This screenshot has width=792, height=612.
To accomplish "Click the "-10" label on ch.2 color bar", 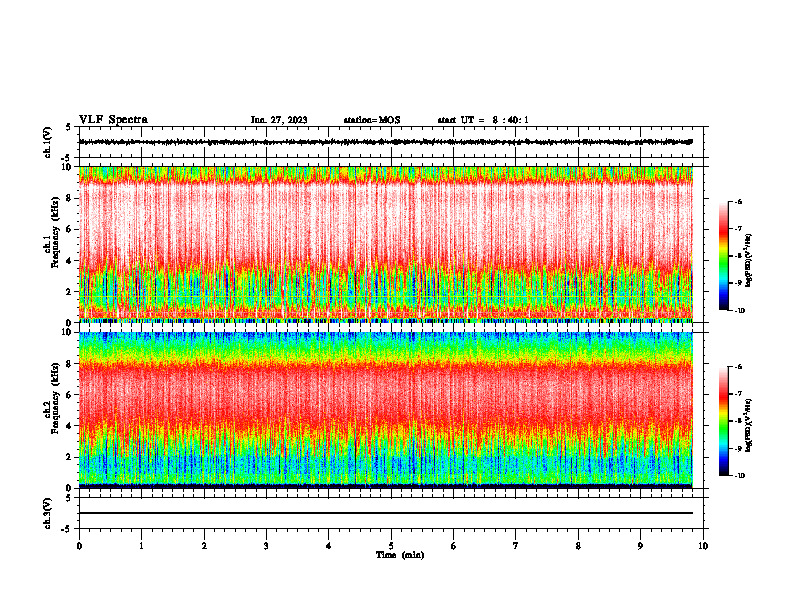I will (739, 476).
